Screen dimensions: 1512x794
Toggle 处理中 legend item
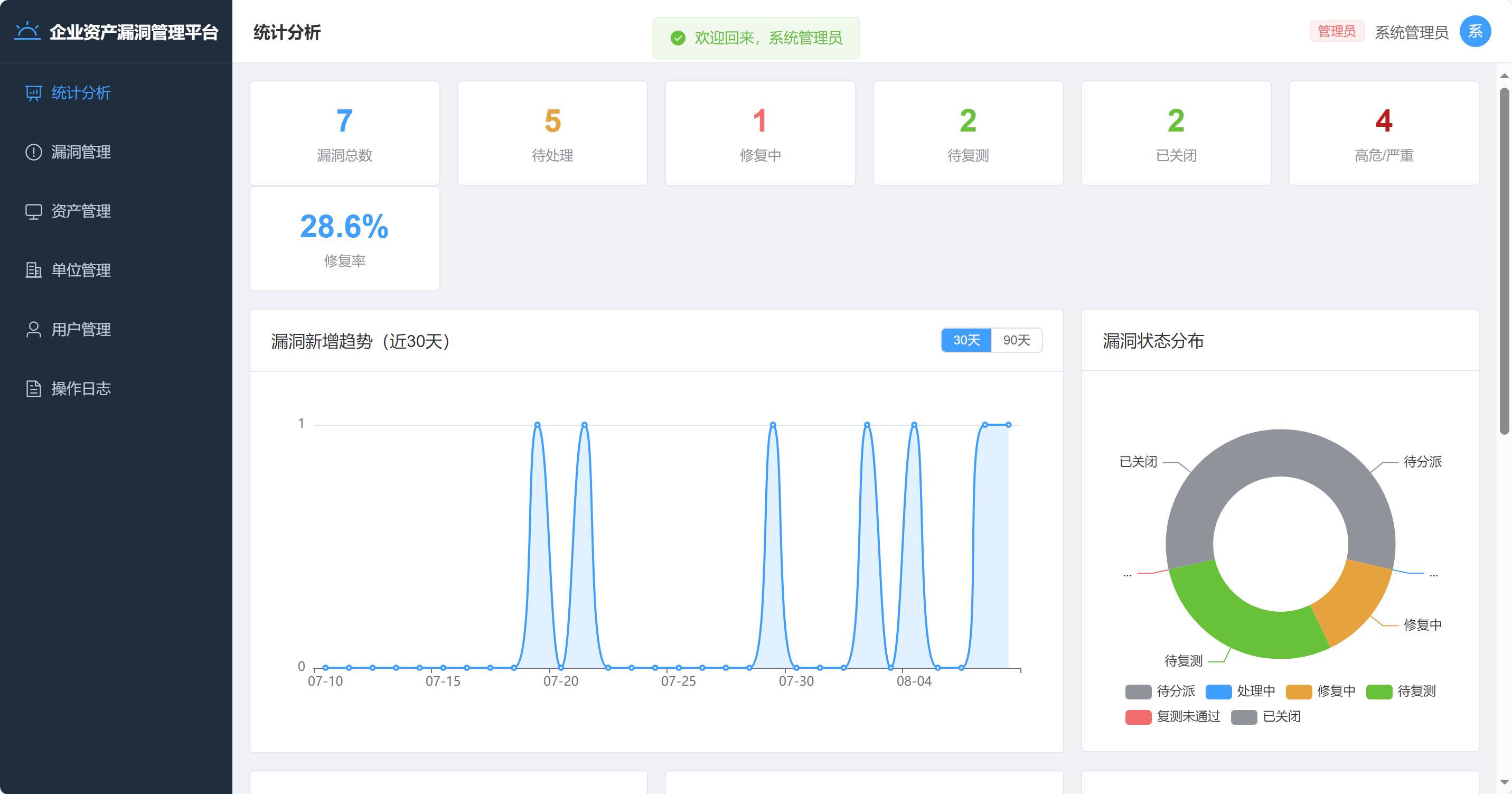pos(1240,691)
